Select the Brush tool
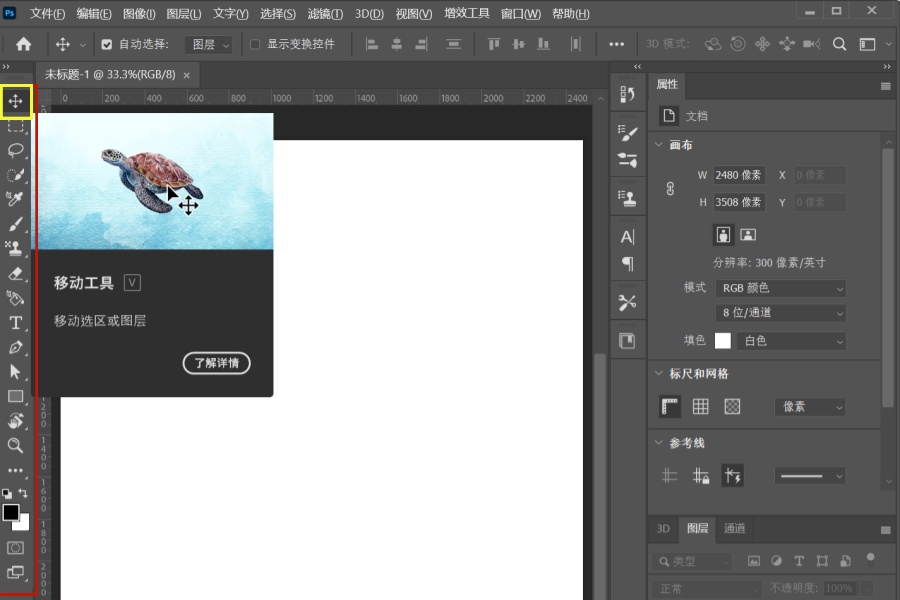The height and width of the screenshot is (600, 900). point(15,223)
